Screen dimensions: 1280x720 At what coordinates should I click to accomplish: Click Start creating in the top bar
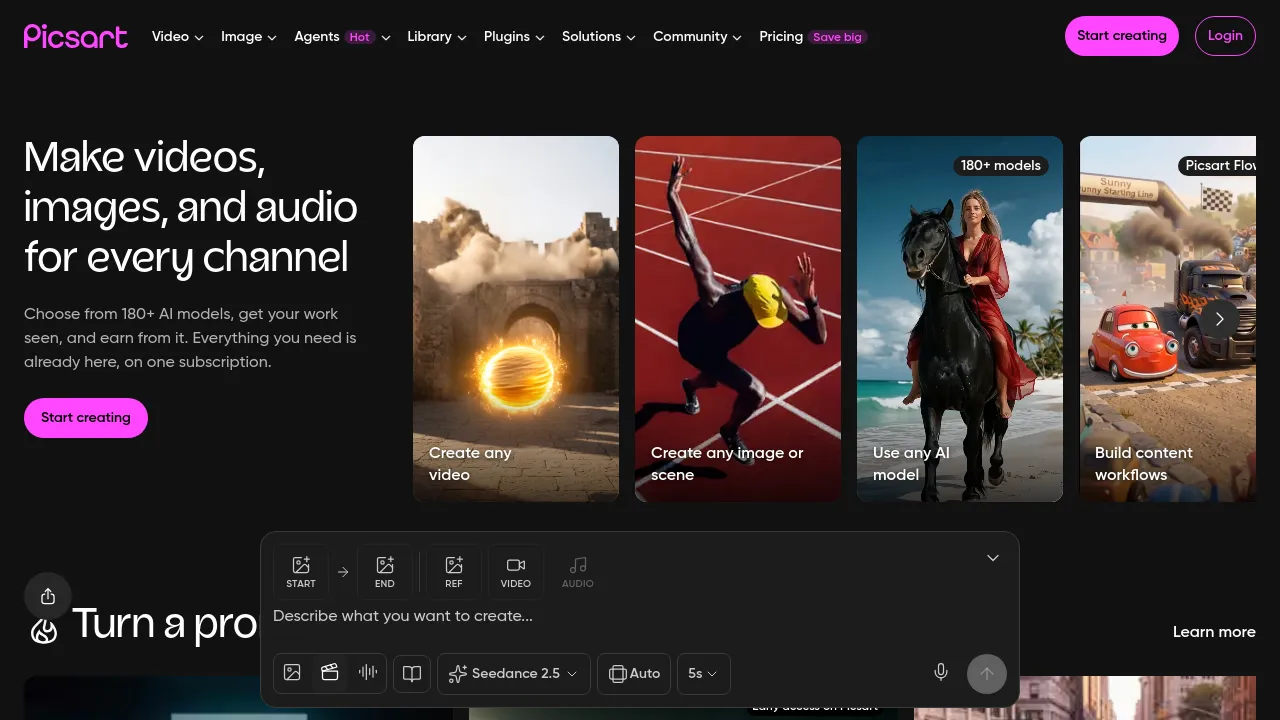pos(1122,36)
